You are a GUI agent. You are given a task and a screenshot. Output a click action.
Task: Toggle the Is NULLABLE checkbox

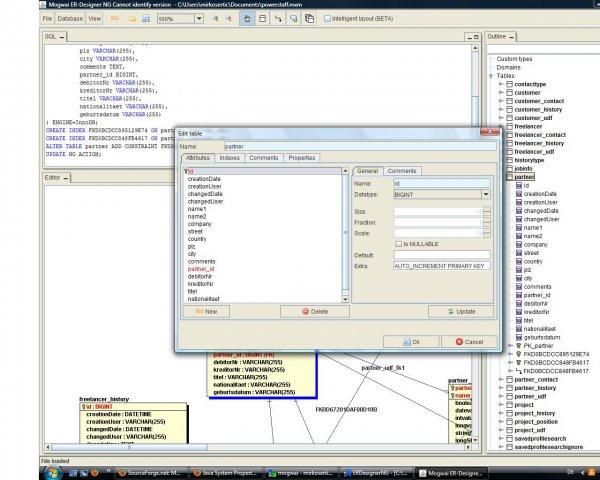click(398, 244)
